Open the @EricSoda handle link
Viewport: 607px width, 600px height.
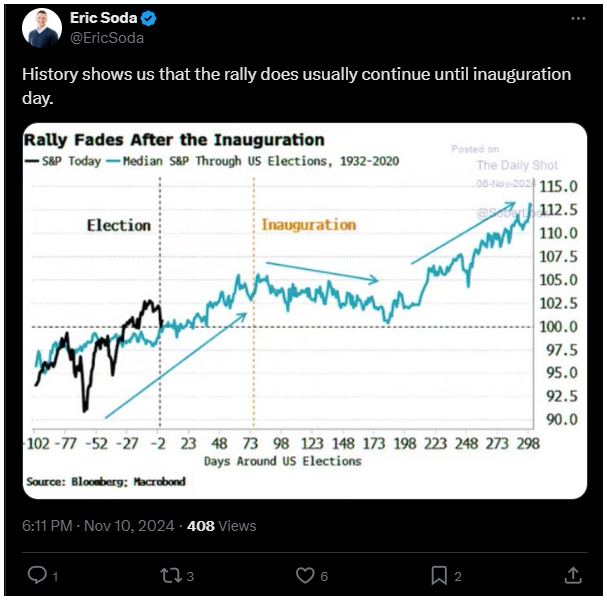[x=107, y=38]
